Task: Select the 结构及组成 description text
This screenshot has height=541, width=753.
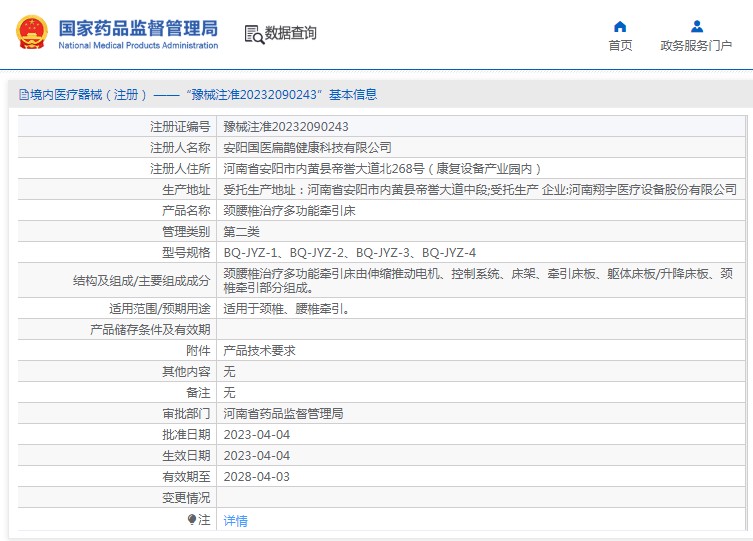Action: [x=478, y=280]
